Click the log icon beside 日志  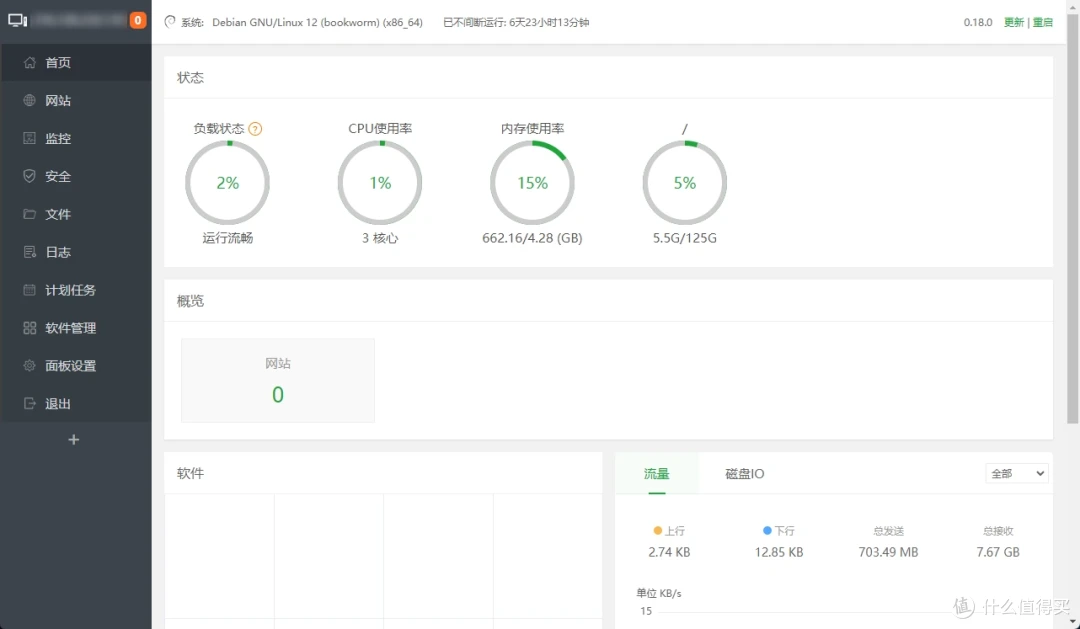[x=29, y=252]
